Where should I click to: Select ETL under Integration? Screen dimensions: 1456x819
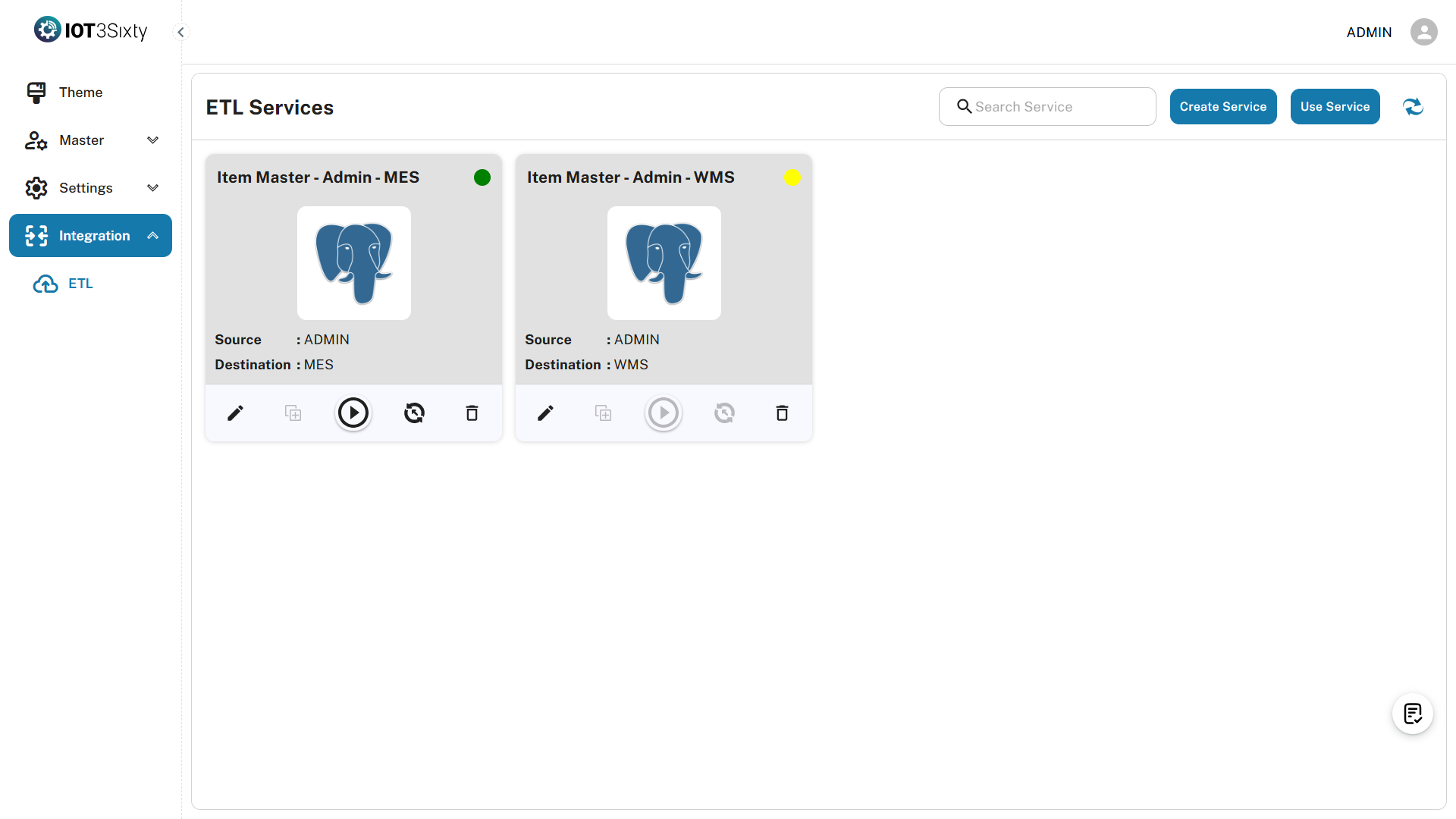click(x=80, y=284)
